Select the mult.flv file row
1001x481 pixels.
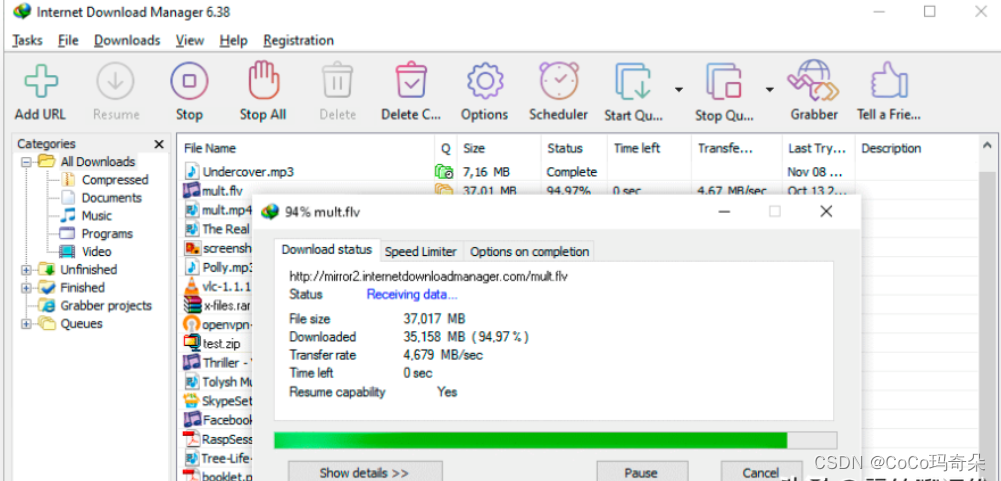[x=578, y=190]
